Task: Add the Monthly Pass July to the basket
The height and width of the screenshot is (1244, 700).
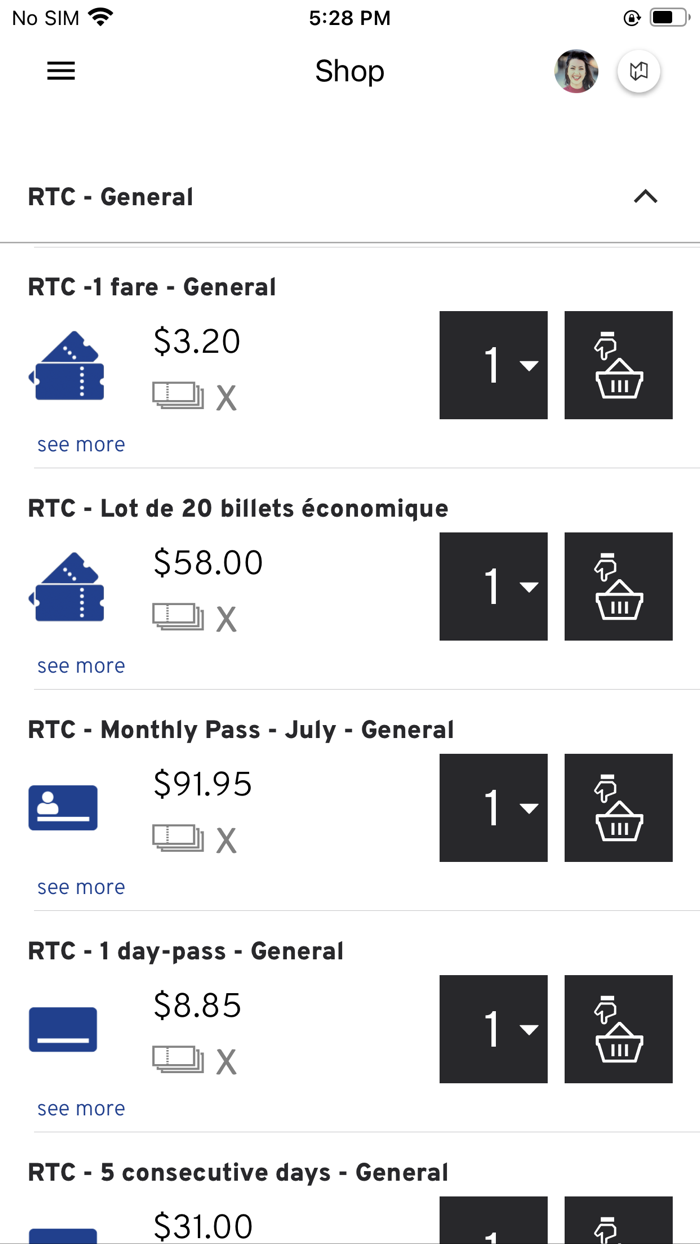Action: pos(618,807)
